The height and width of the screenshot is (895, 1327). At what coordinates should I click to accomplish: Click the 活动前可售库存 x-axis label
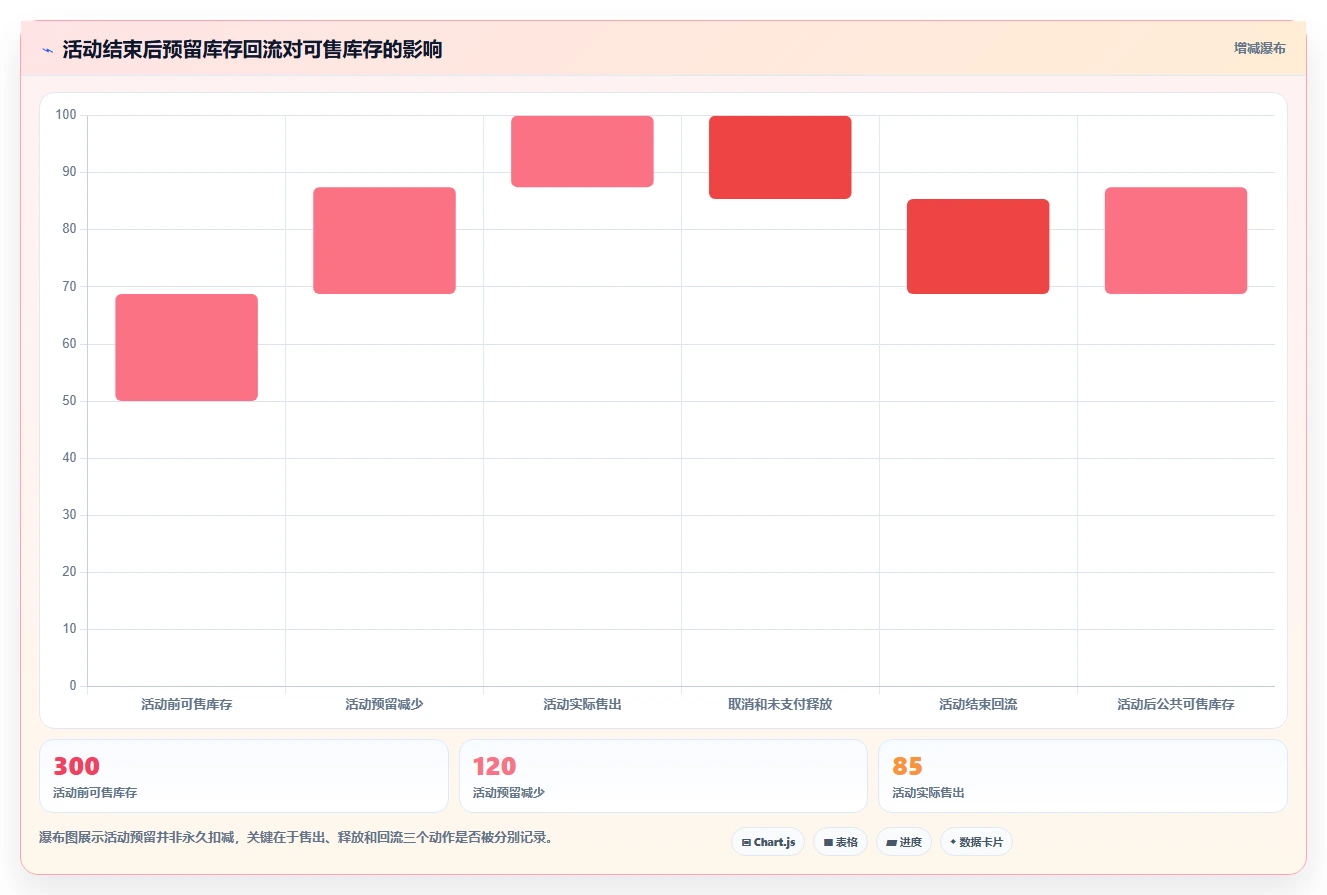(187, 704)
